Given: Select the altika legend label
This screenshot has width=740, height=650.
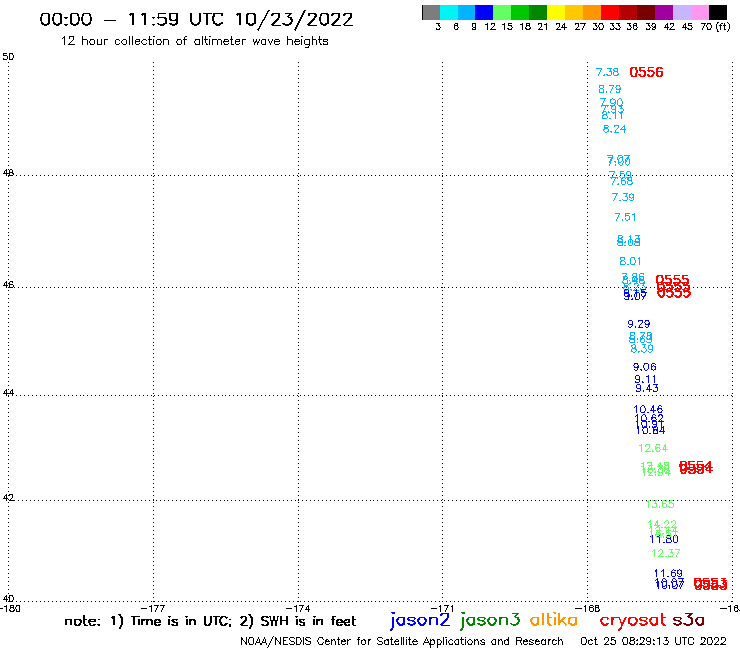Looking at the screenshot, I should (x=554, y=619).
